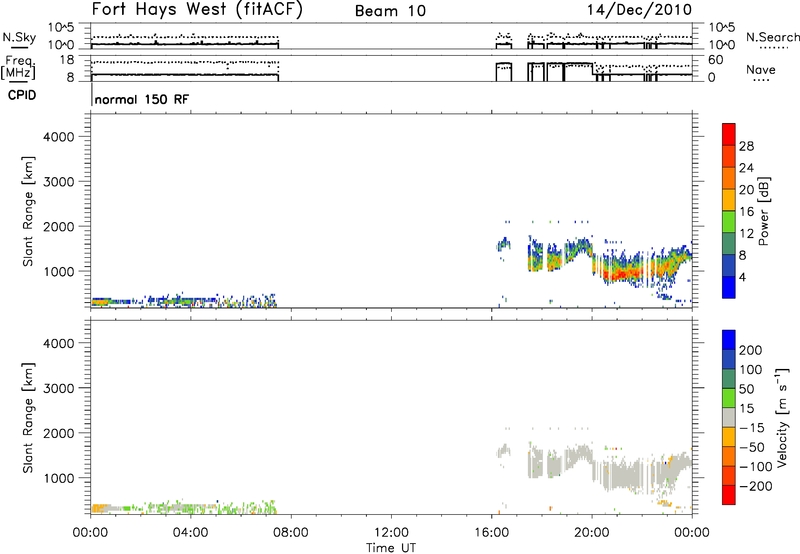Click the Velocity [m s-1] colorbar title
This screenshot has height=554, width=800.
tap(782, 417)
